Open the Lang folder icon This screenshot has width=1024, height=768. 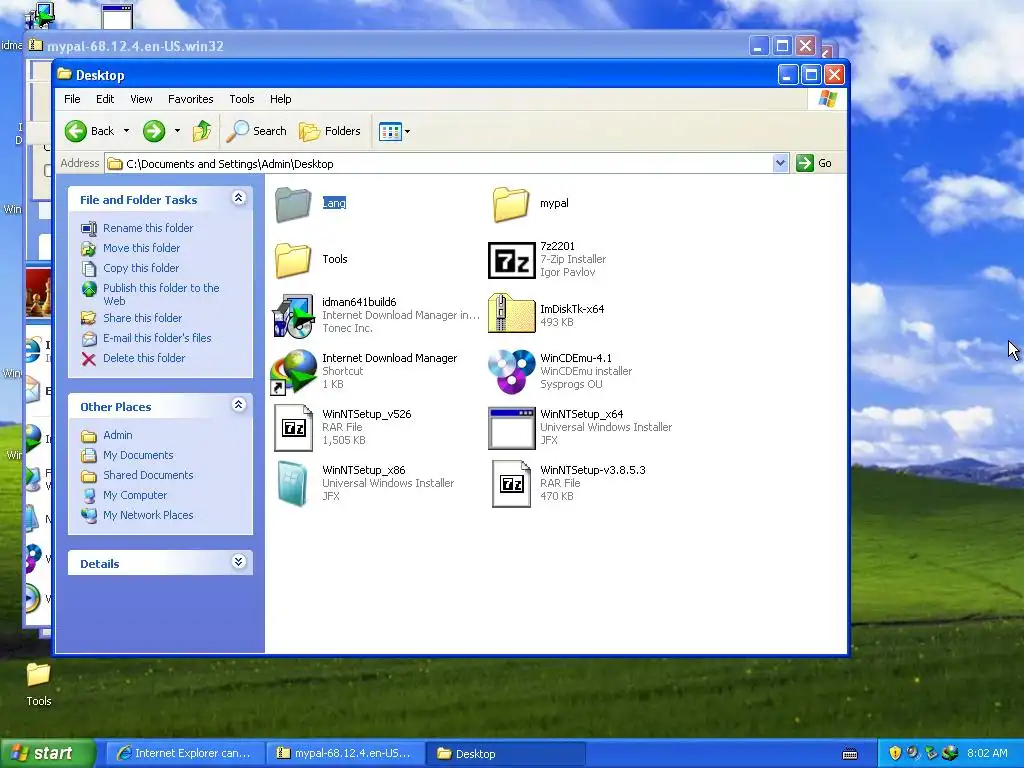pyautogui.click(x=293, y=204)
